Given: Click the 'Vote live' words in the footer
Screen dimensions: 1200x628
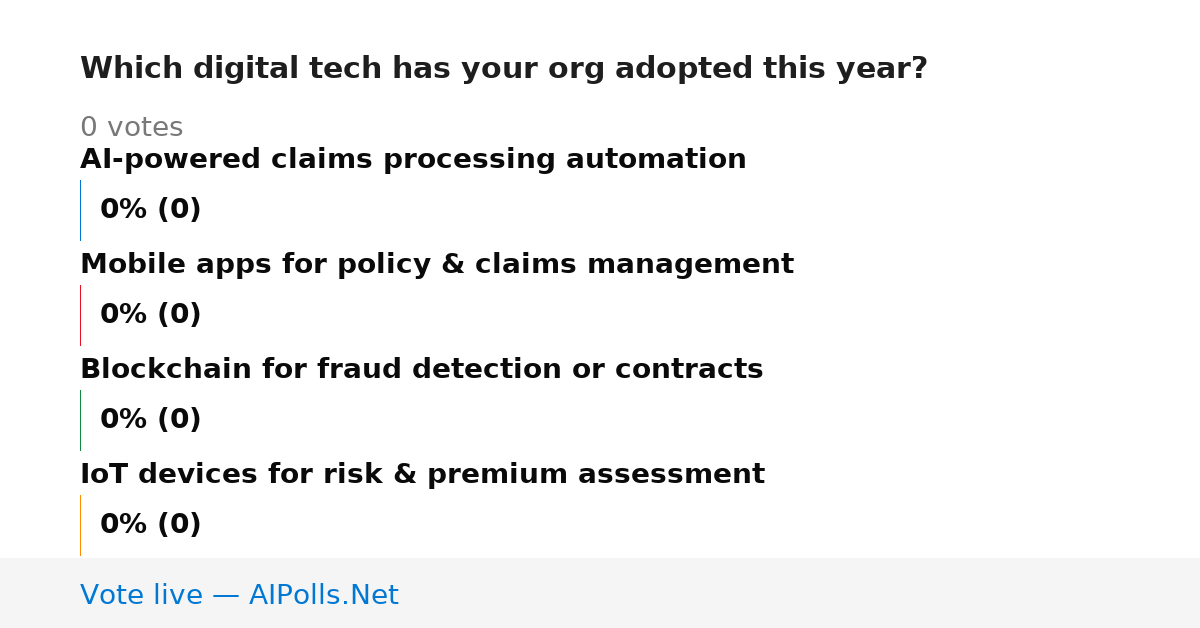Looking at the screenshot, I should 141,596.
